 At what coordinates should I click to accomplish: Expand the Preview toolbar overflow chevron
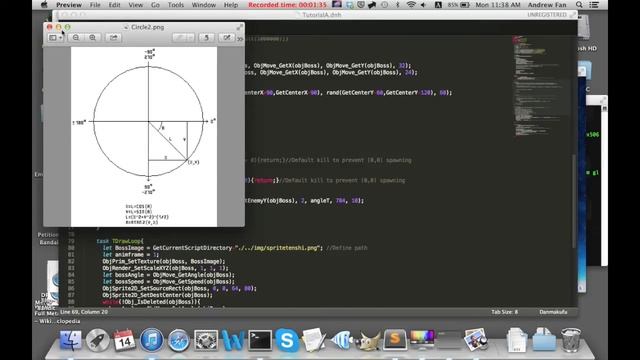240,39
